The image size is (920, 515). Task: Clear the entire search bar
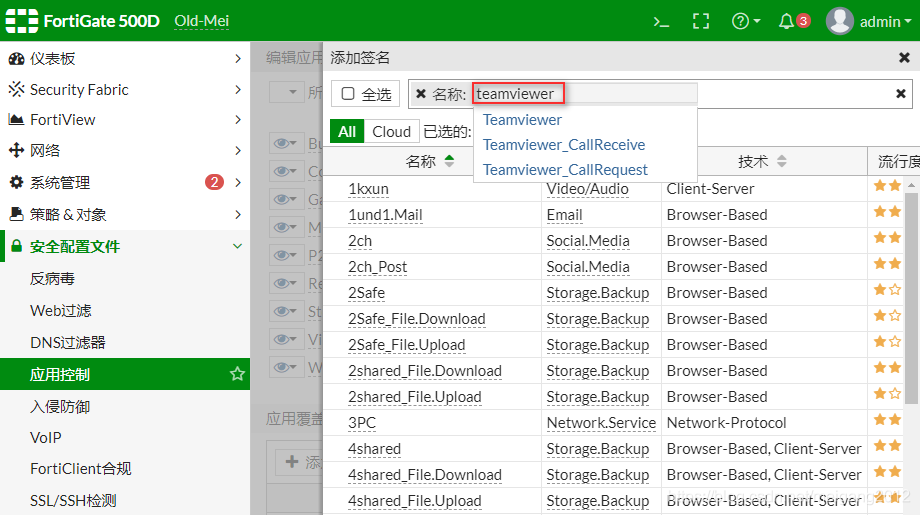[901, 94]
